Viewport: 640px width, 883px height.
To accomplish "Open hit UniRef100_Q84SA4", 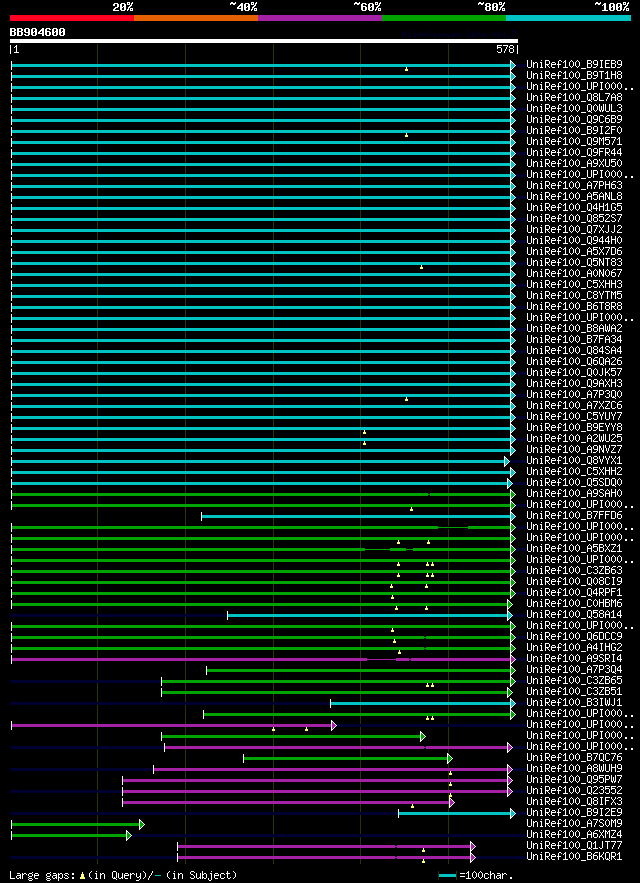I will (574, 350).
